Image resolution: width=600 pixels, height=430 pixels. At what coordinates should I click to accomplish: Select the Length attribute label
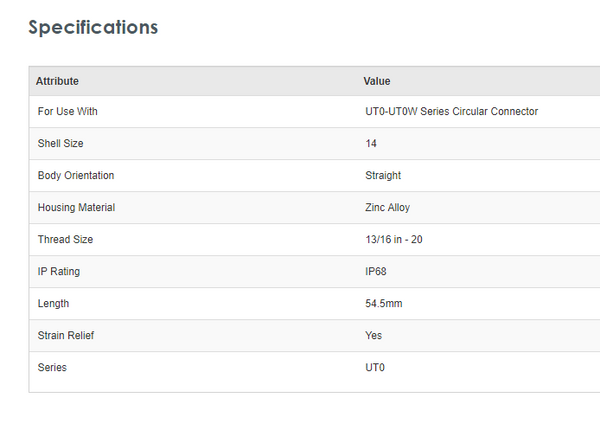[53, 304]
